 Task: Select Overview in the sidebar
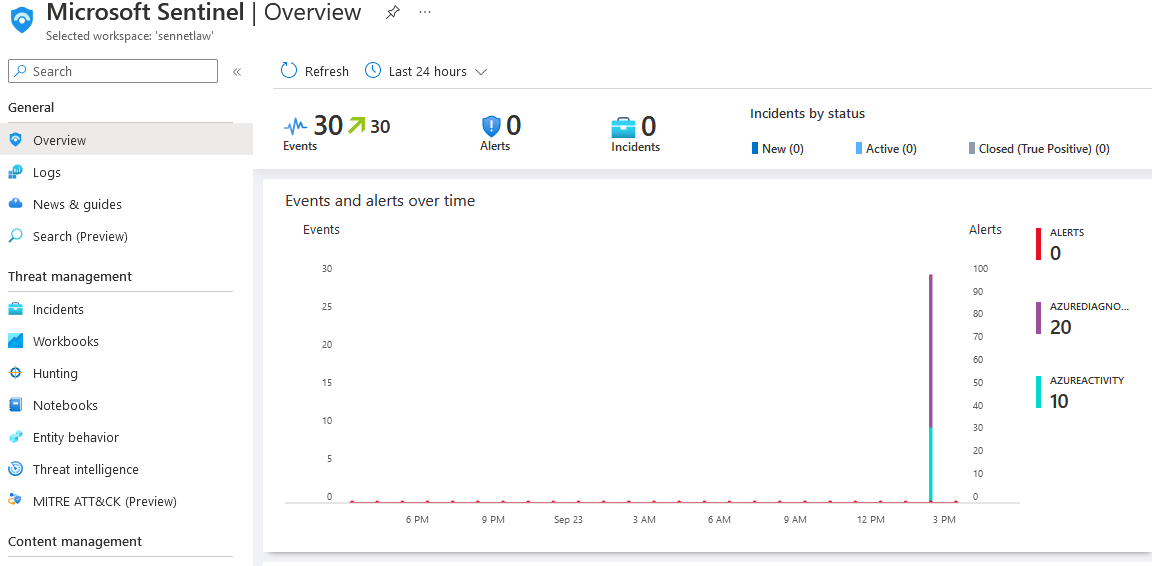point(59,140)
